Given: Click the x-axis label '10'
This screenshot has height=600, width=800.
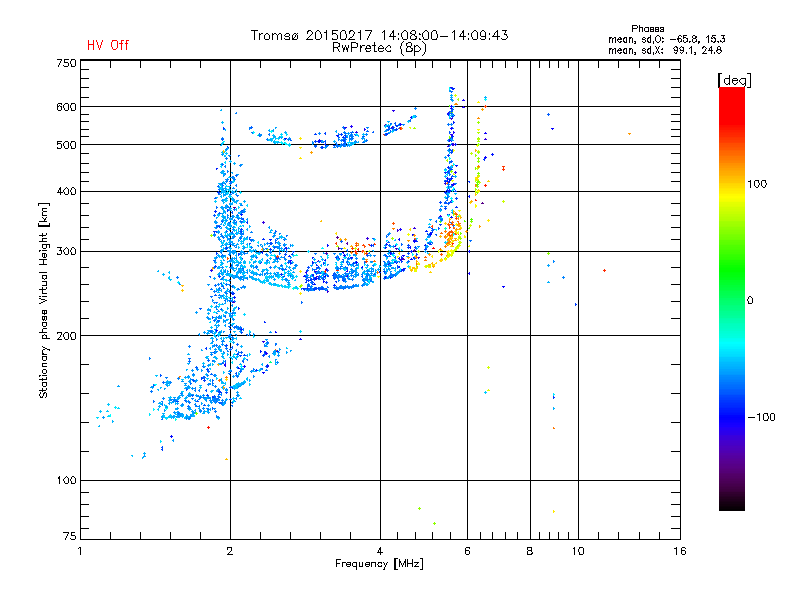Looking at the screenshot, I should pos(578,551).
